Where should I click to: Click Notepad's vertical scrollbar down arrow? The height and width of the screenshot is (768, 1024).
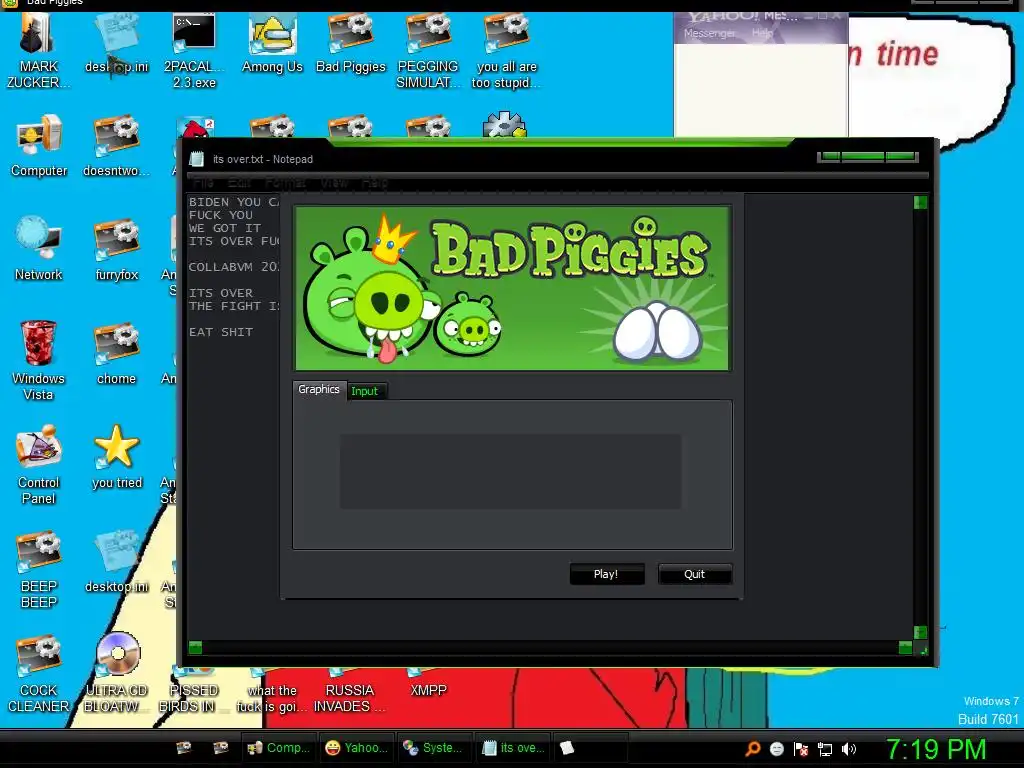(x=920, y=632)
